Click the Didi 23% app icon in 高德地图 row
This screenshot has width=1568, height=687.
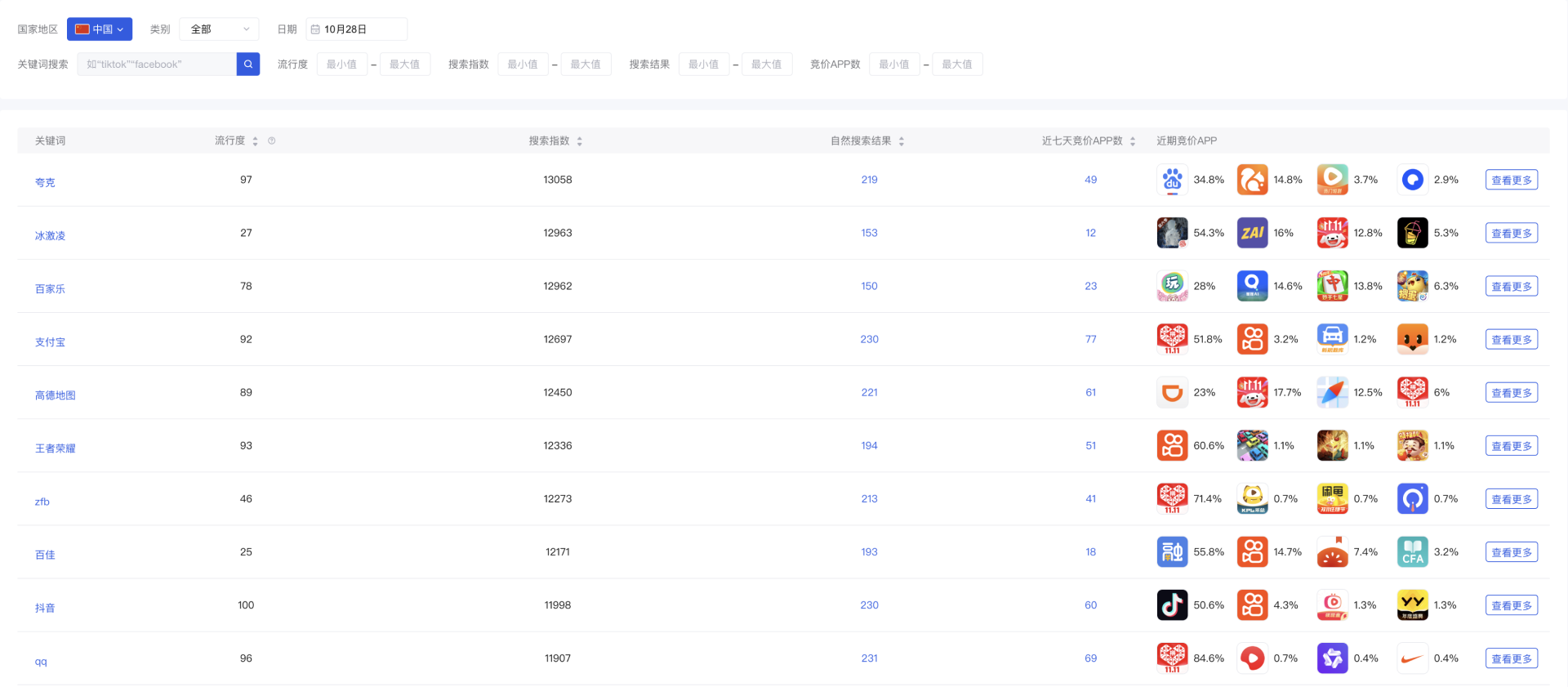[1172, 392]
